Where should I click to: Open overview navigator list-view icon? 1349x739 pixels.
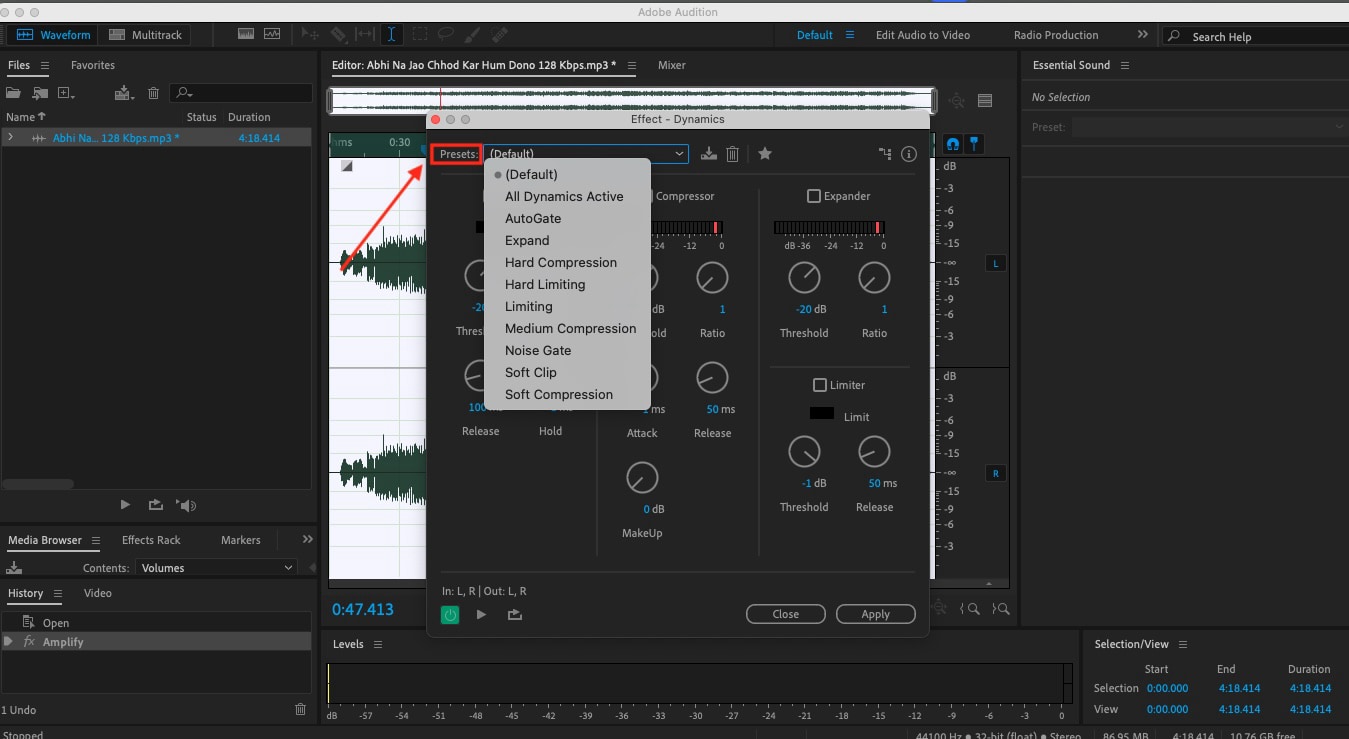point(985,101)
